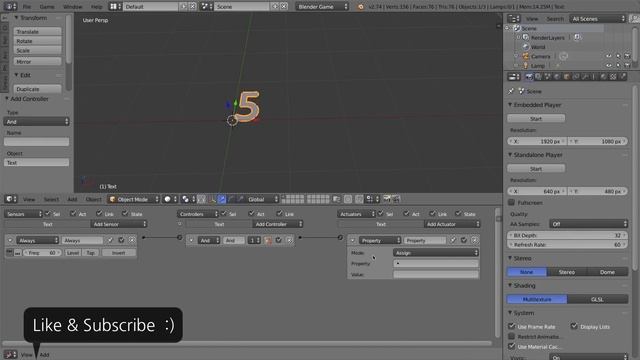
Task: Click the Info editor type icon in top bar
Action: pyautogui.click(x=10, y=7)
